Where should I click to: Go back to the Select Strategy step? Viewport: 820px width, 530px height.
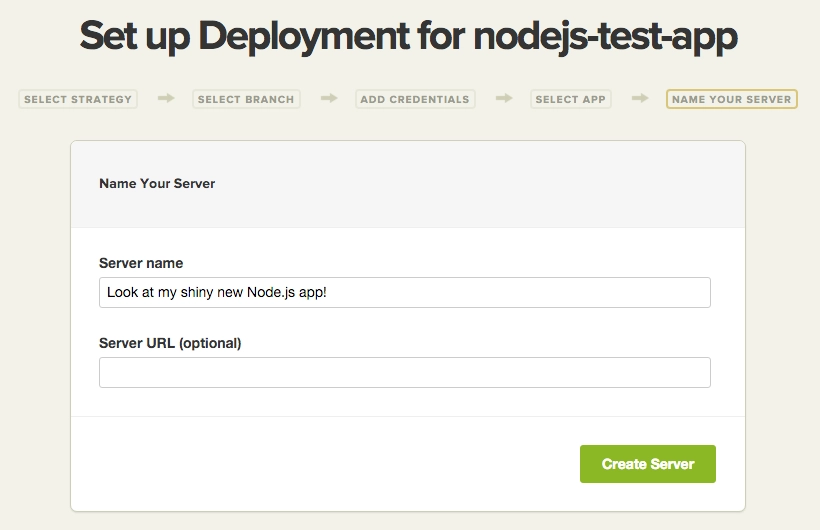click(78, 100)
